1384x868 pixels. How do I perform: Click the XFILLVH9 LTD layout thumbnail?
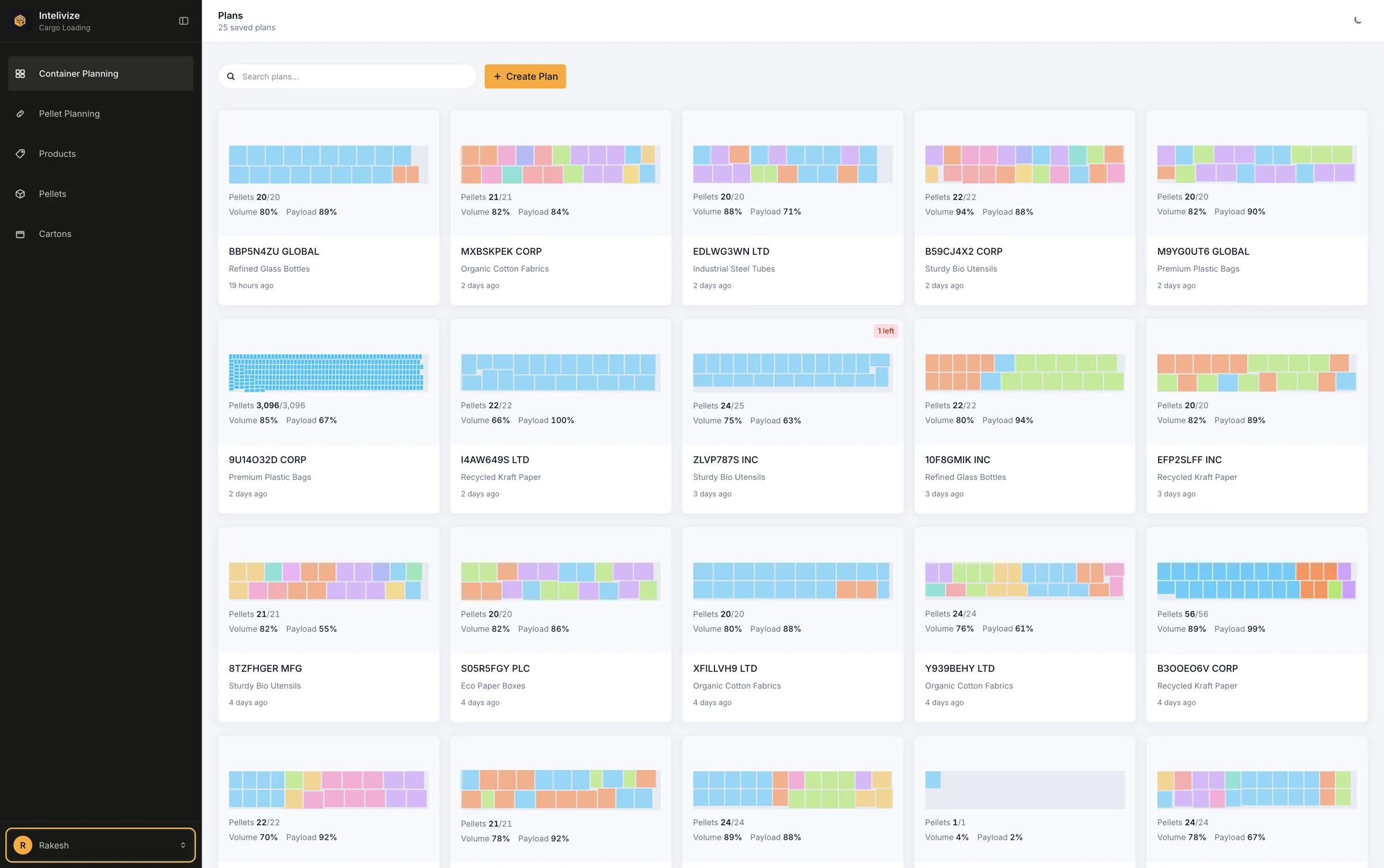793,581
